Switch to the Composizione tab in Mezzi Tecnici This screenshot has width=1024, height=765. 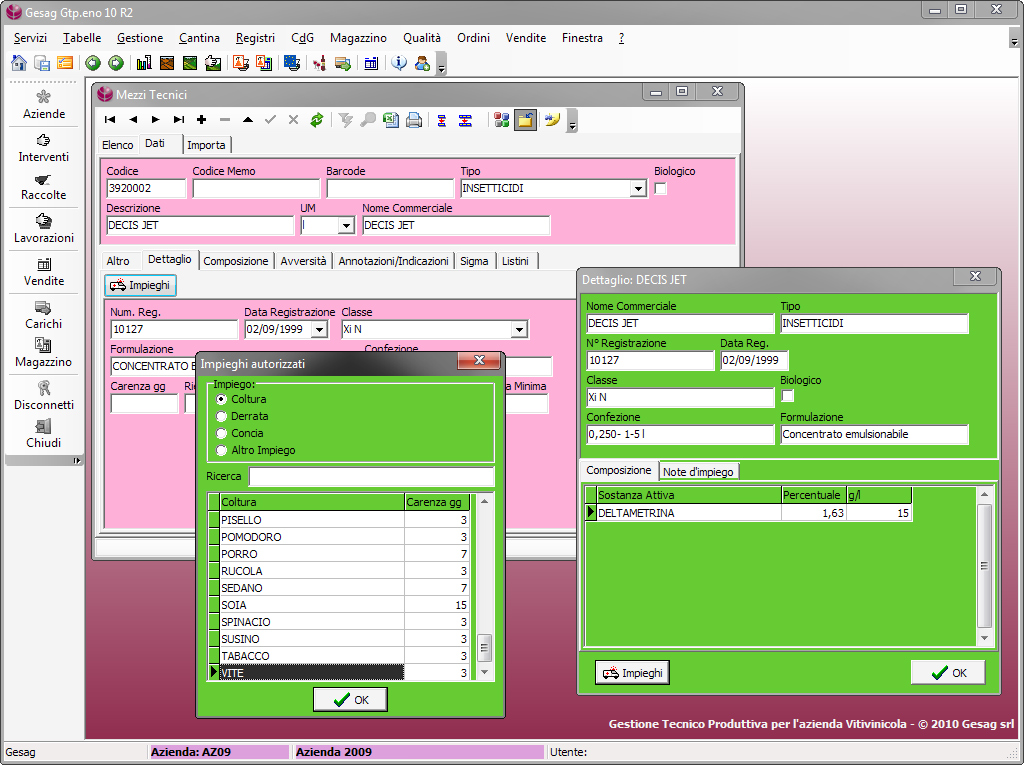(236, 261)
